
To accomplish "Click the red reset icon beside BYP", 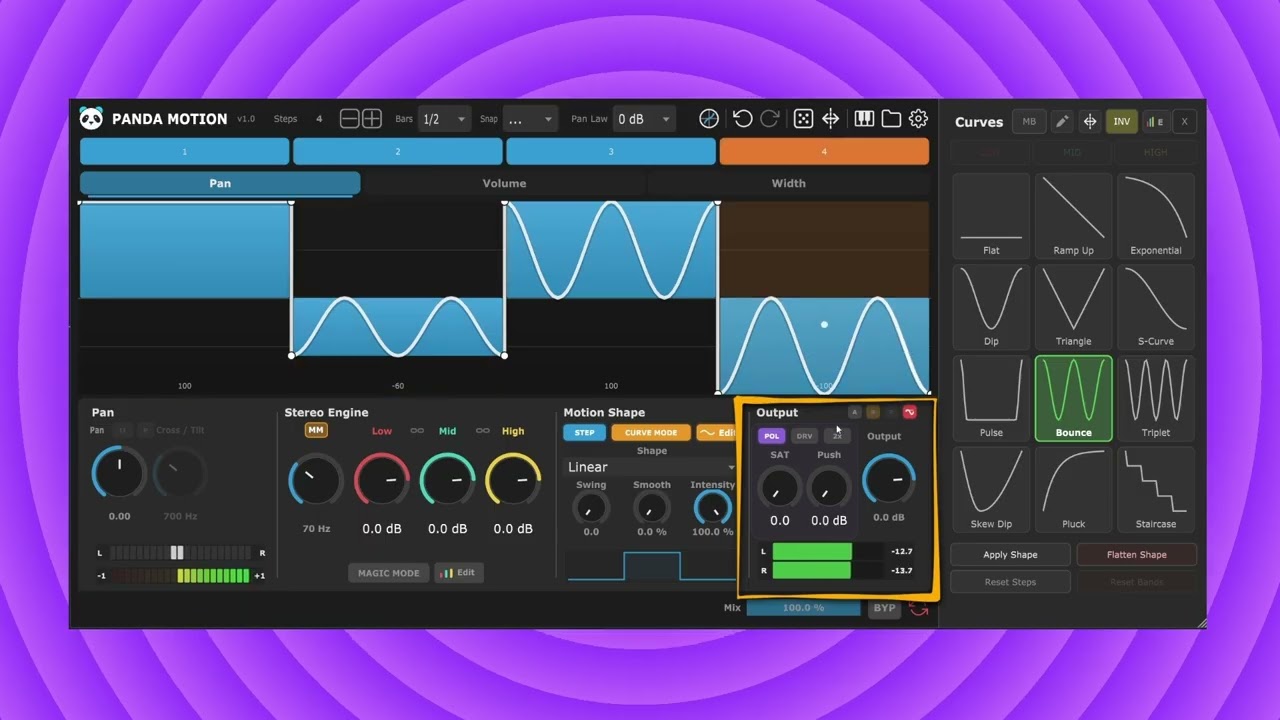I will coord(918,608).
